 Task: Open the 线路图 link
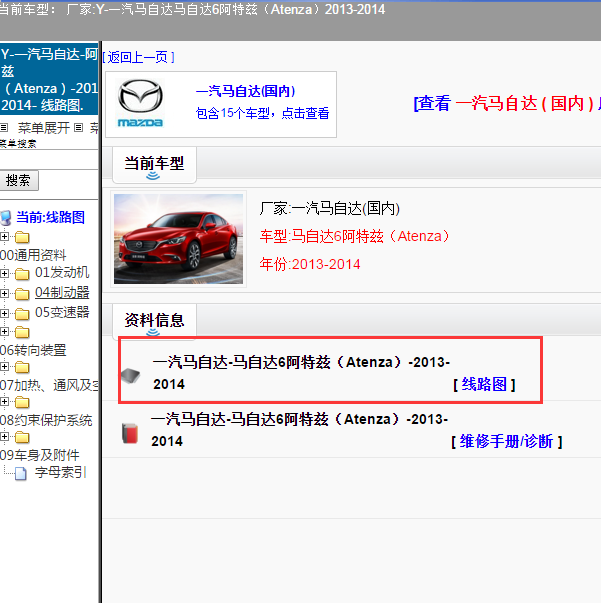pos(484,384)
